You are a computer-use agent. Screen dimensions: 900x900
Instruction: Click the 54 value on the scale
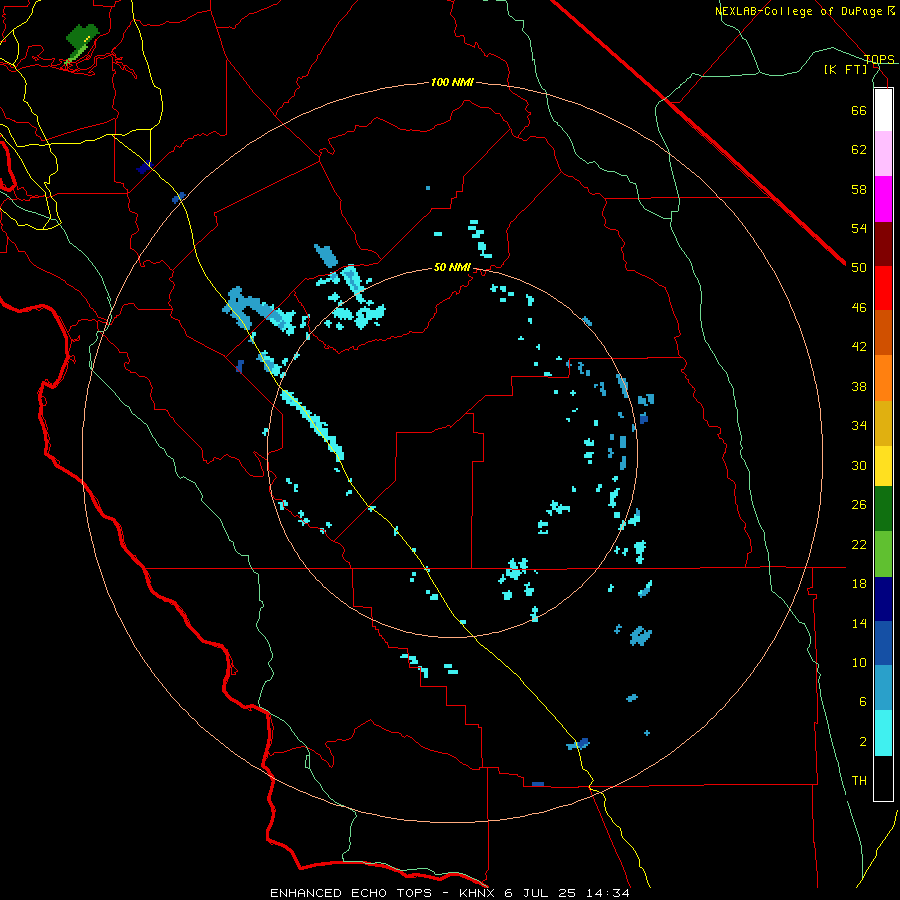click(859, 228)
